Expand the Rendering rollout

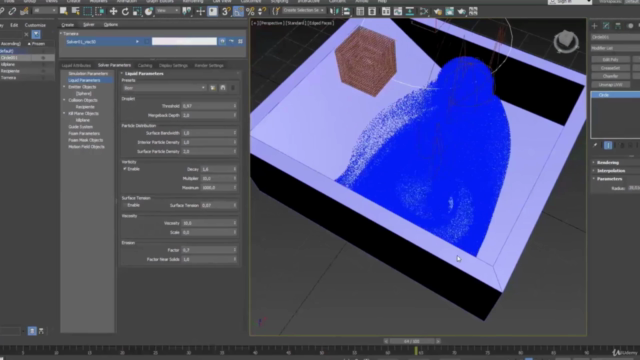click(607, 162)
